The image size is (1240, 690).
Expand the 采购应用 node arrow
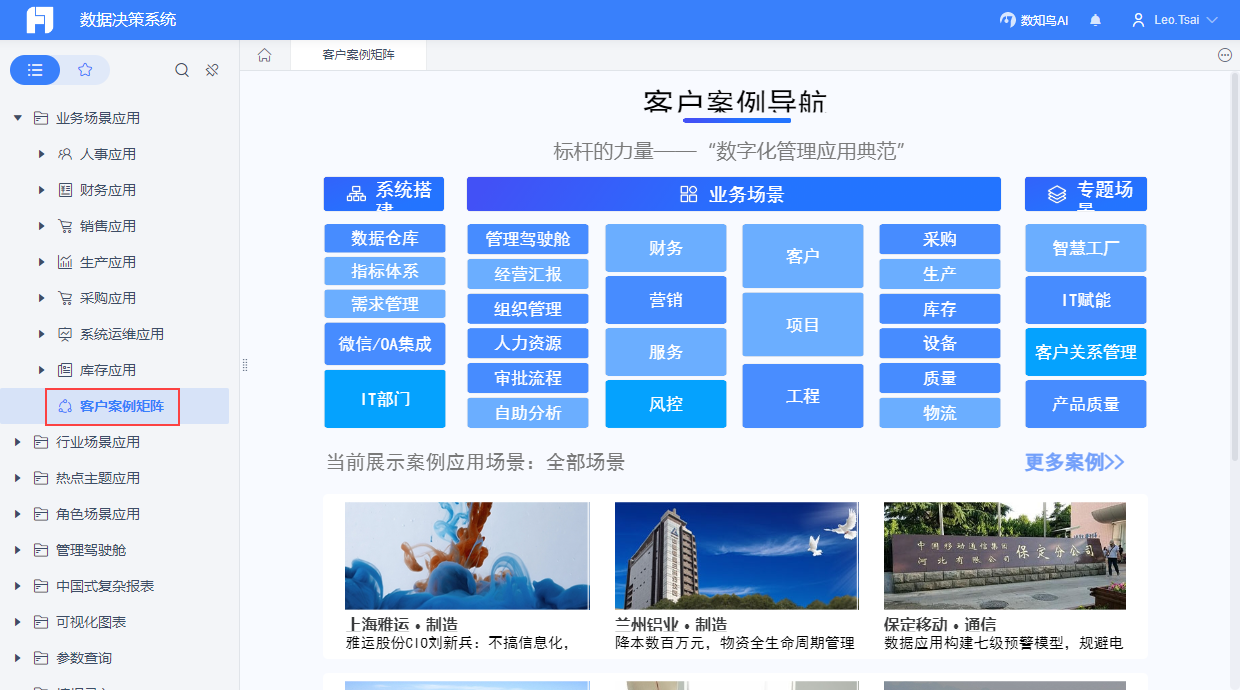tap(41, 298)
